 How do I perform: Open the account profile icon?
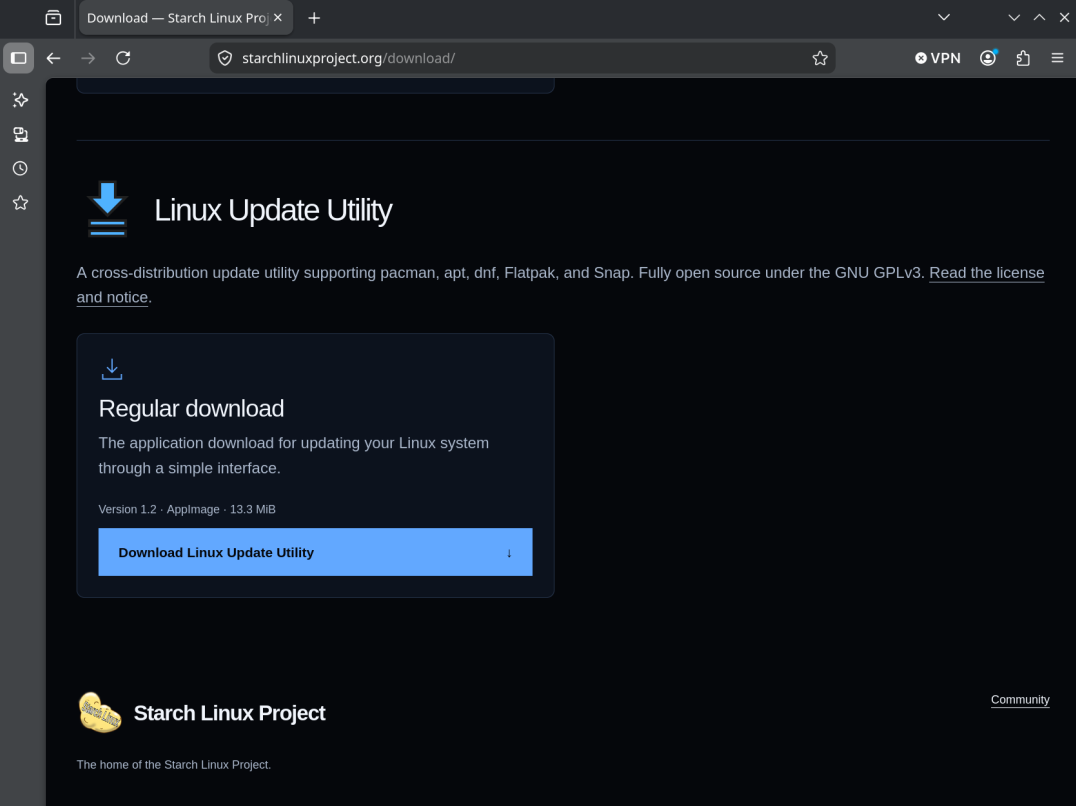[x=988, y=58]
